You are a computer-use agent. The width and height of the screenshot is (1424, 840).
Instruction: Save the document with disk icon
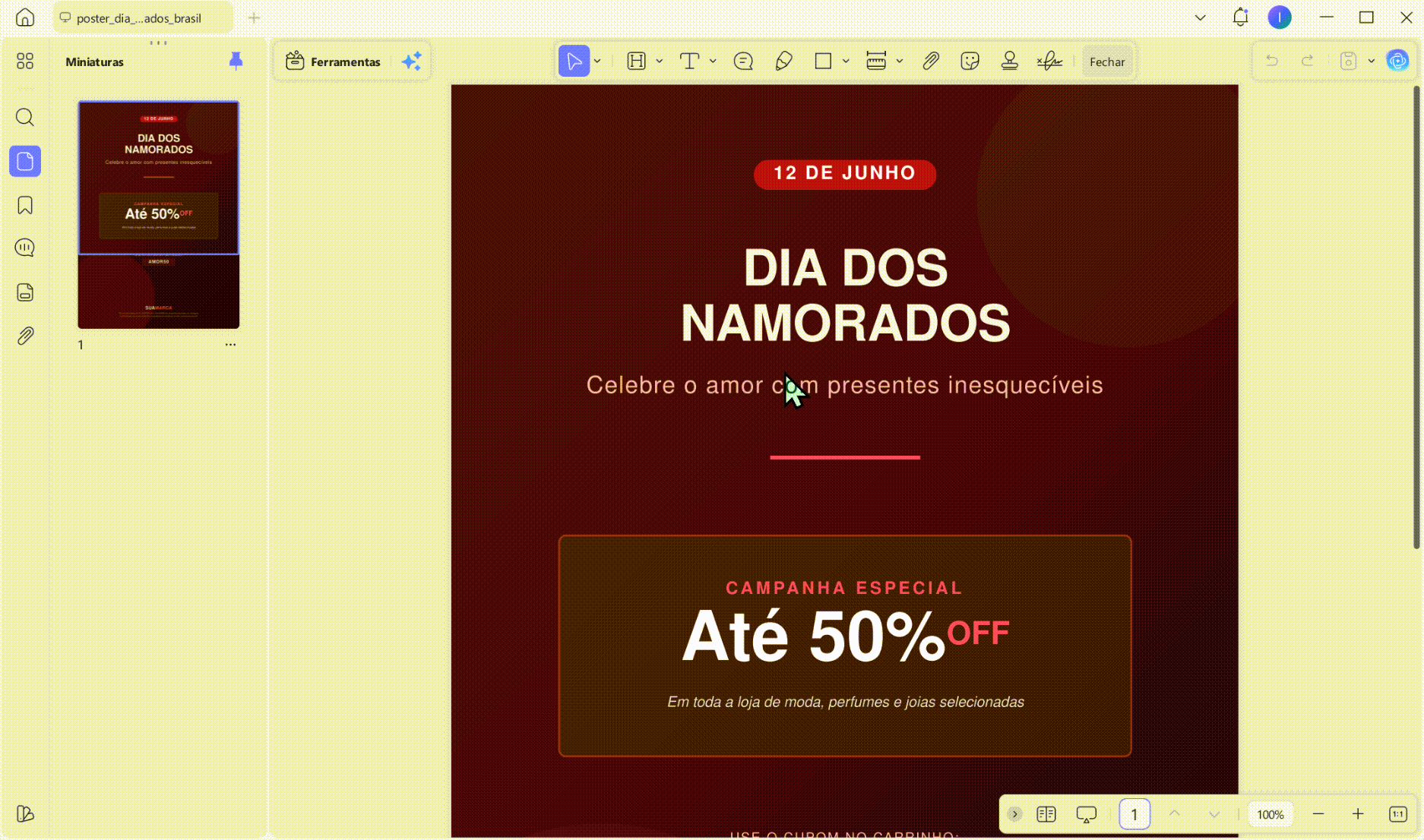pyautogui.click(x=1348, y=61)
